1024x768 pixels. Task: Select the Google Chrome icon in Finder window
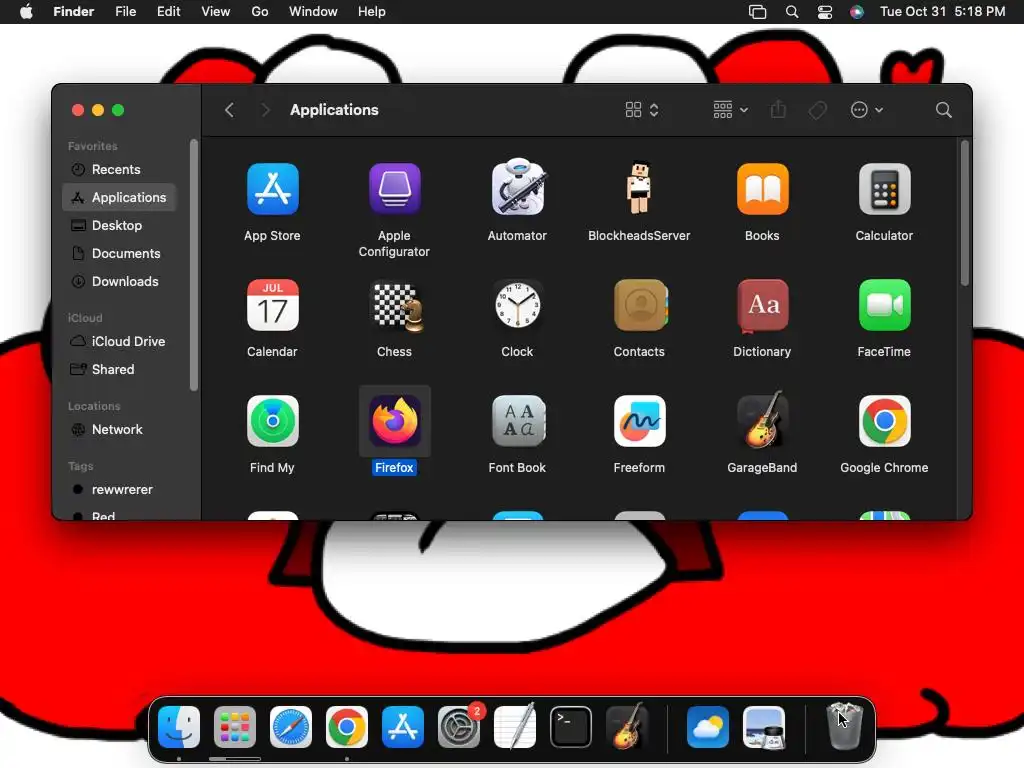point(884,421)
